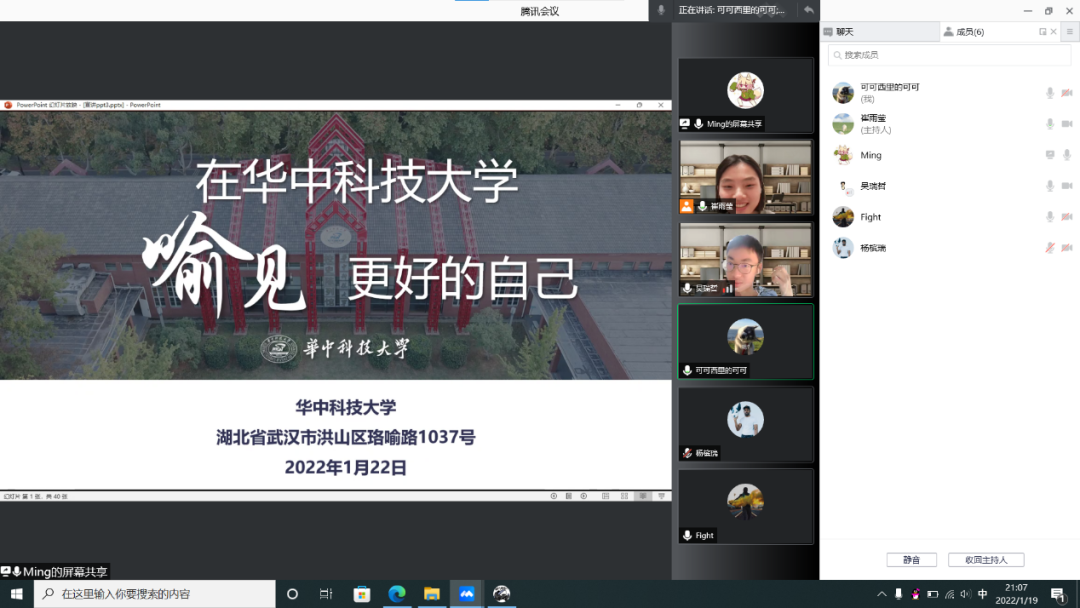Image resolution: width=1080 pixels, height=608 pixels.
Task: Toggle camera for 杨镔瑞 in member list
Action: pyautogui.click(x=1067, y=248)
